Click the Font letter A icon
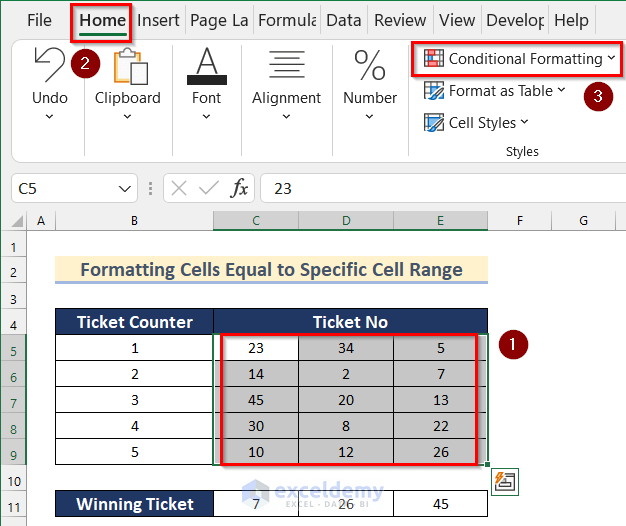This screenshot has height=526, width=626. click(x=207, y=67)
